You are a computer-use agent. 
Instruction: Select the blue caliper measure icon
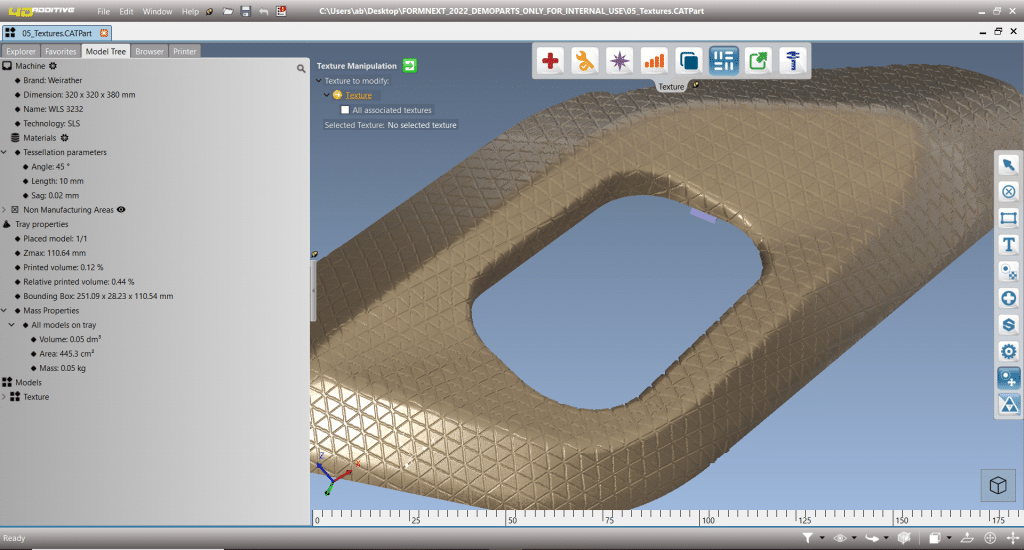coord(792,61)
